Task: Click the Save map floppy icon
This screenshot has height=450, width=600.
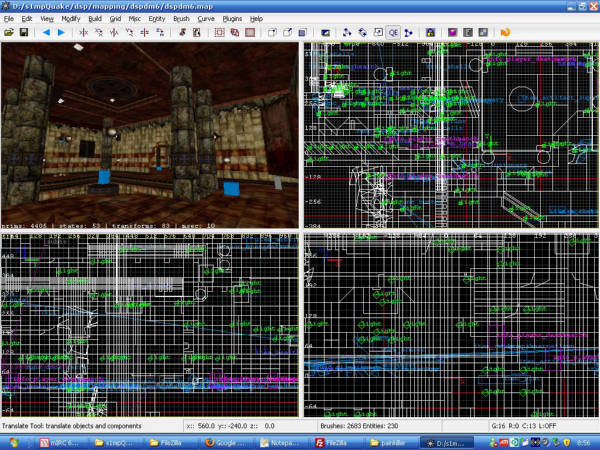Action: (x=24, y=33)
